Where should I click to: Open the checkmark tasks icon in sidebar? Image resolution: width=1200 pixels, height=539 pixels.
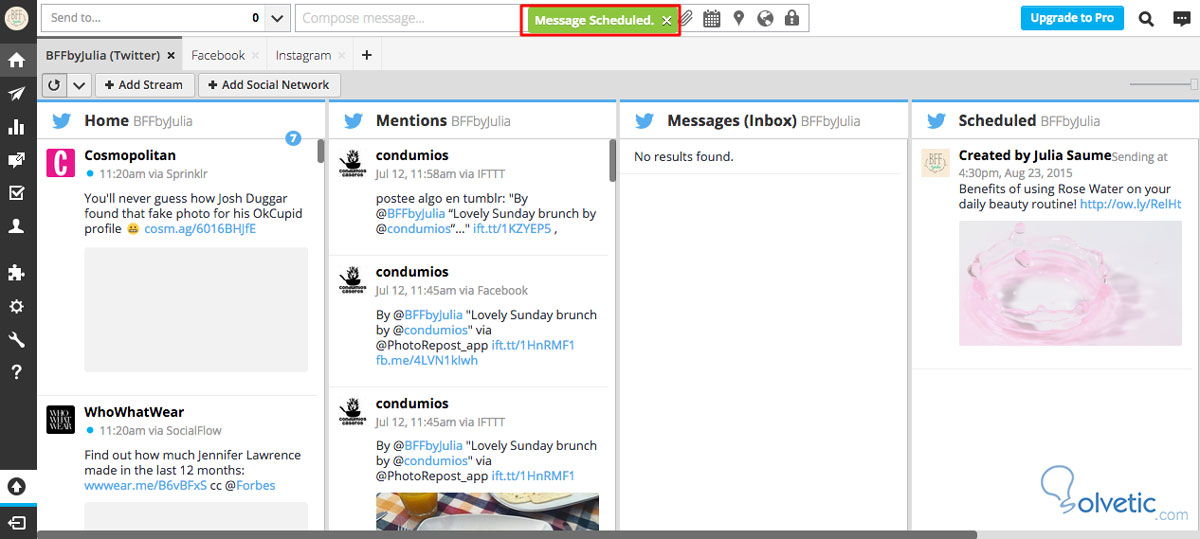(x=16, y=193)
